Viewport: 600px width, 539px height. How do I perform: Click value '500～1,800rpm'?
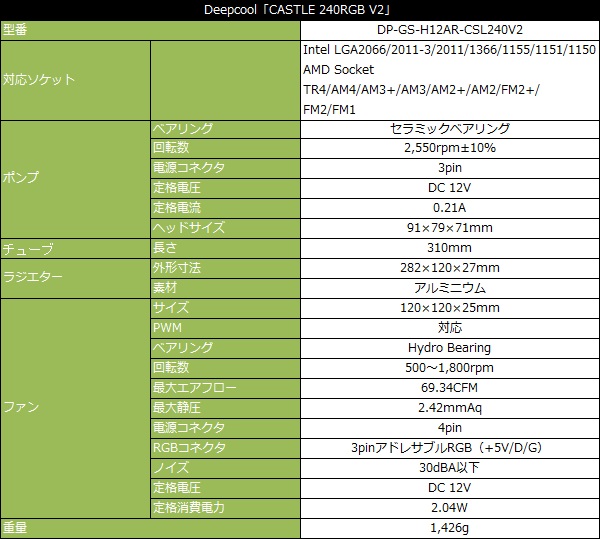pos(450,368)
